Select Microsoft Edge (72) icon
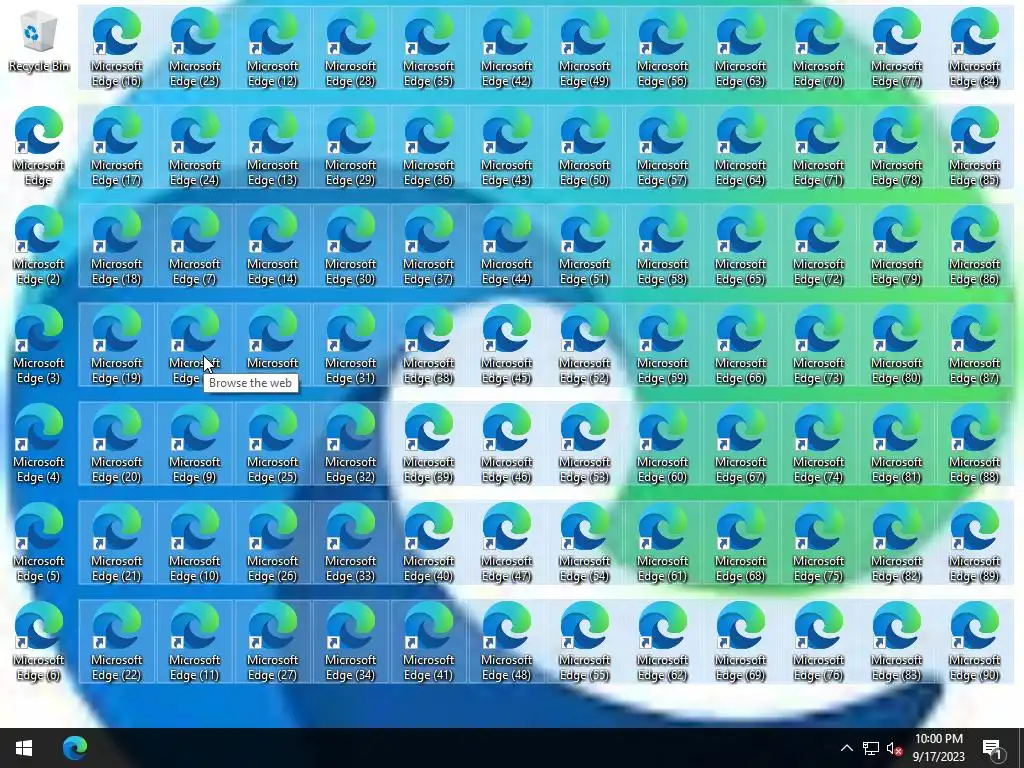The width and height of the screenshot is (1024, 768). [818, 246]
